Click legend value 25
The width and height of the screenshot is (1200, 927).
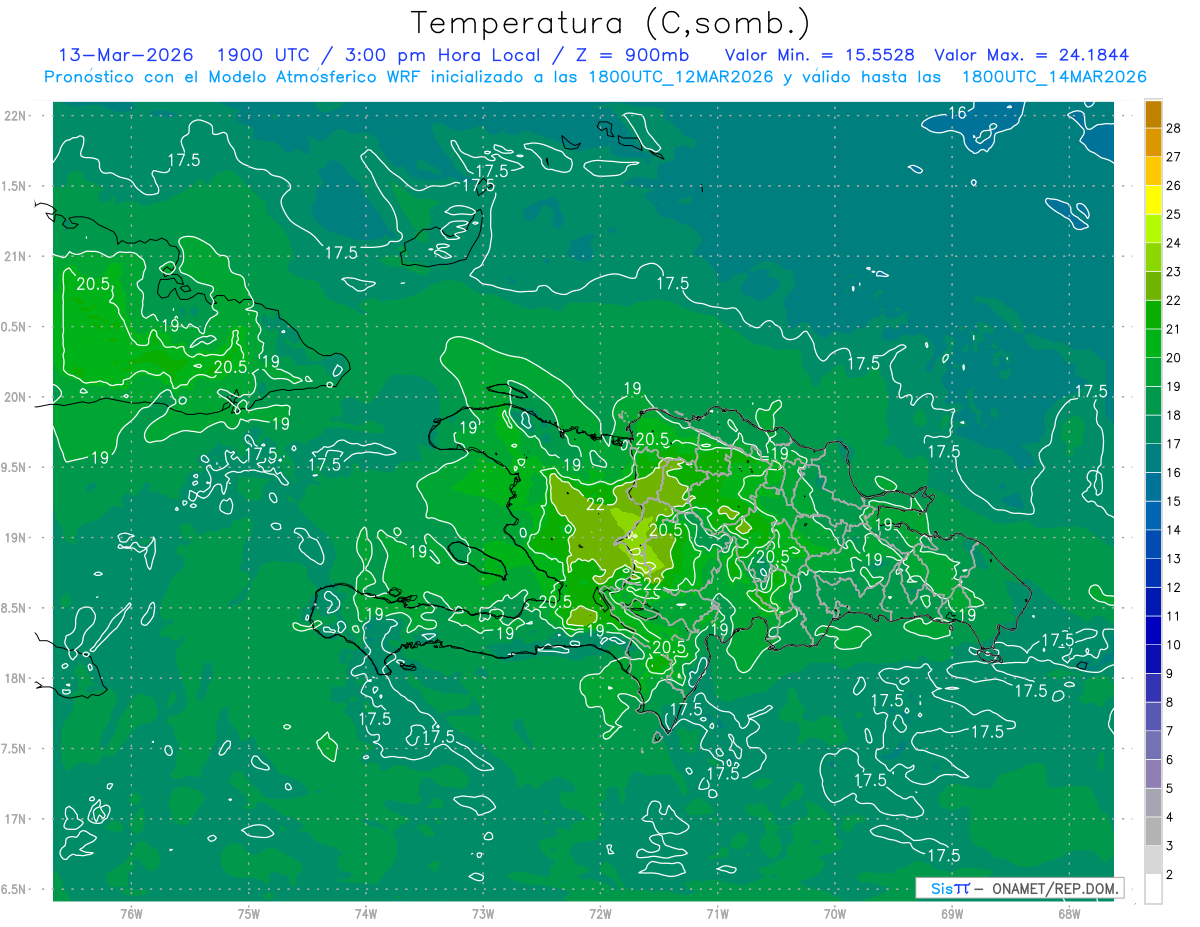(x=1174, y=214)
